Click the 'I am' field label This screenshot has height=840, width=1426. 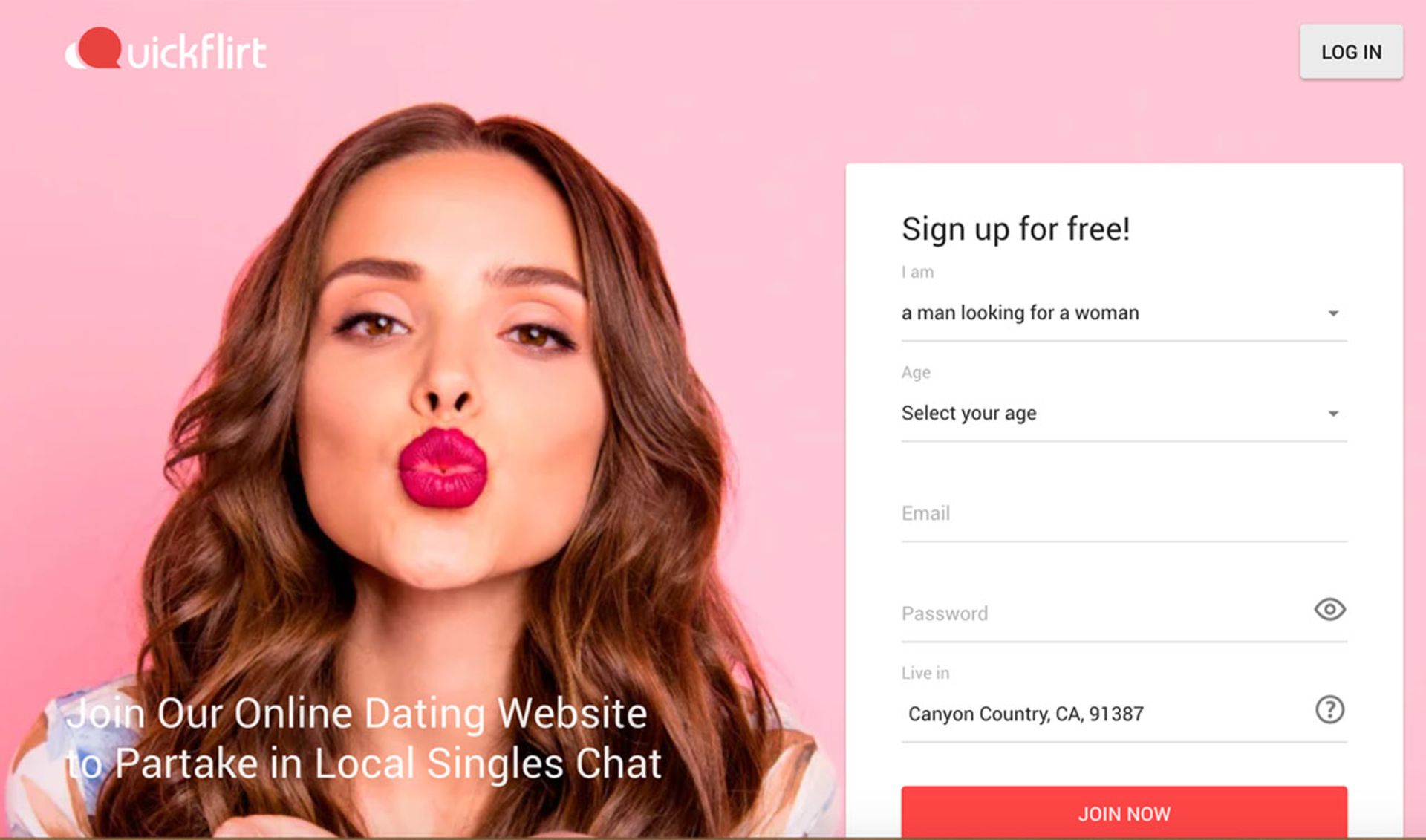pyautogui.click(x=917, y=272)
